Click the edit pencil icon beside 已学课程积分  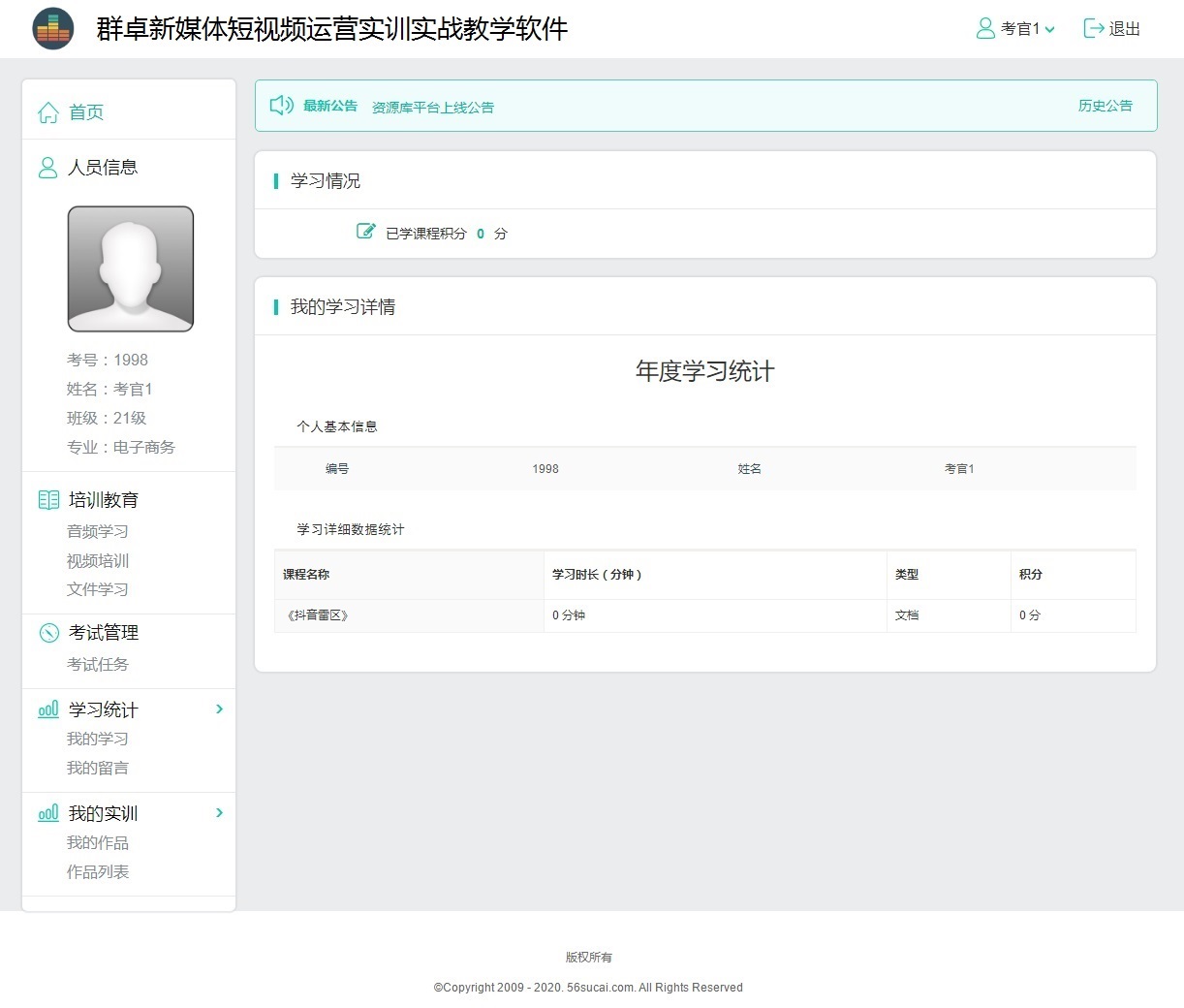click(365, 232)
